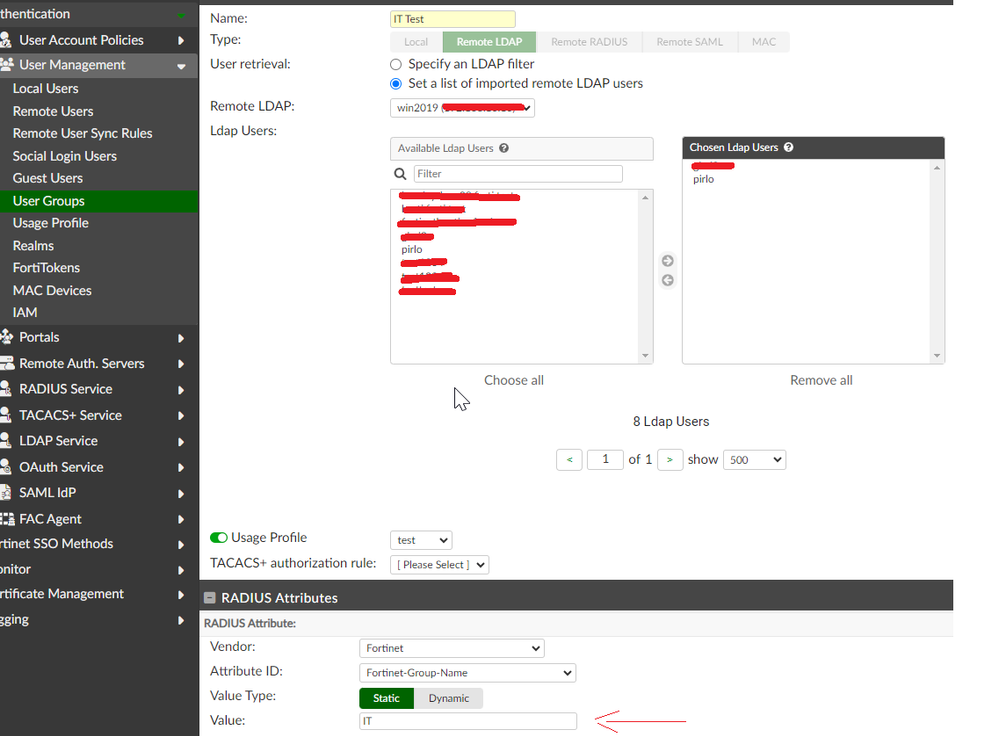Click the Name field containing IT Test
Image resolution: width=999 pixels, height=736 pixels.
tap(452, 19)
